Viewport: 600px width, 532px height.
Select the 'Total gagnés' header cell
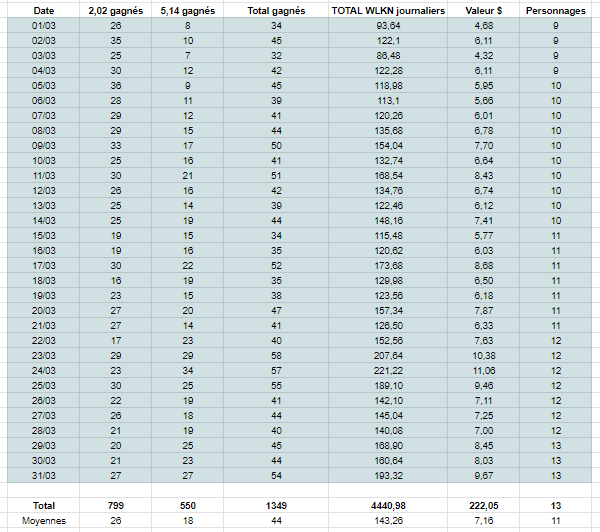(276, 11)
